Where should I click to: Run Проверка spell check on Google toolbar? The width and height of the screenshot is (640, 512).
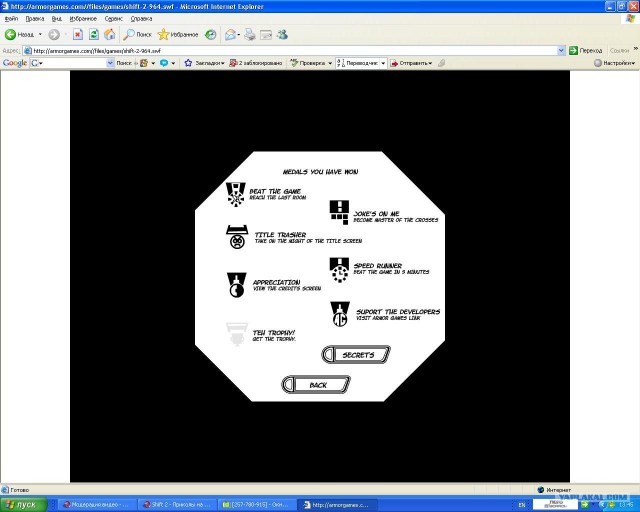(308, 63)
